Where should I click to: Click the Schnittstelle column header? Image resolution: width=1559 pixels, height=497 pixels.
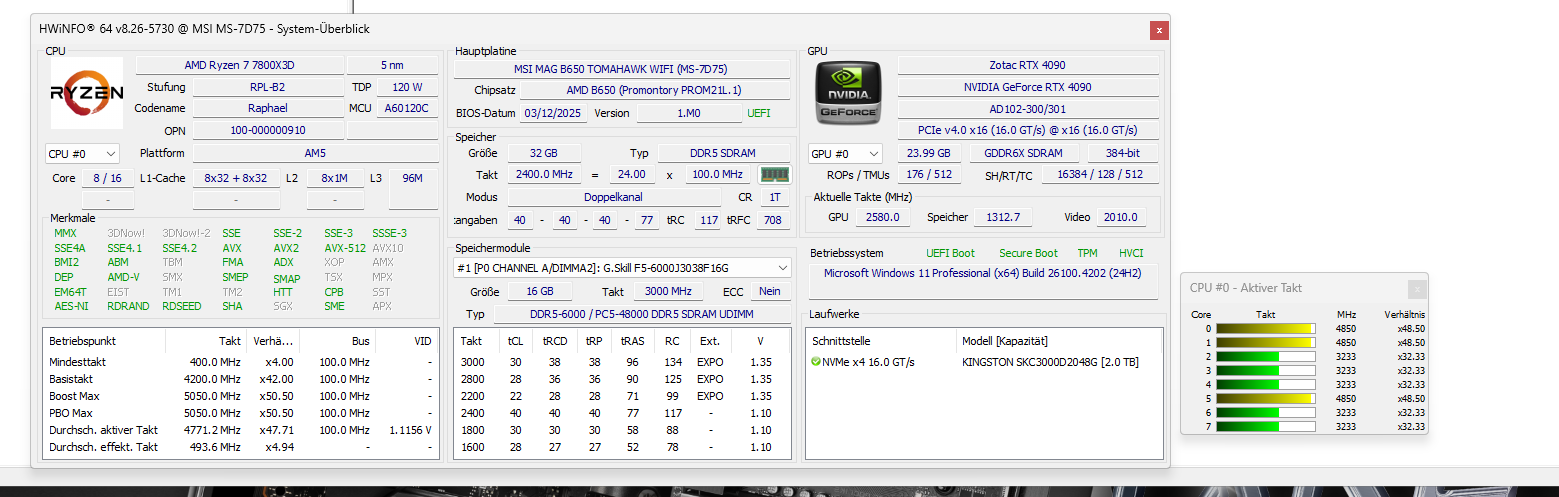click(x=882, y=341)
